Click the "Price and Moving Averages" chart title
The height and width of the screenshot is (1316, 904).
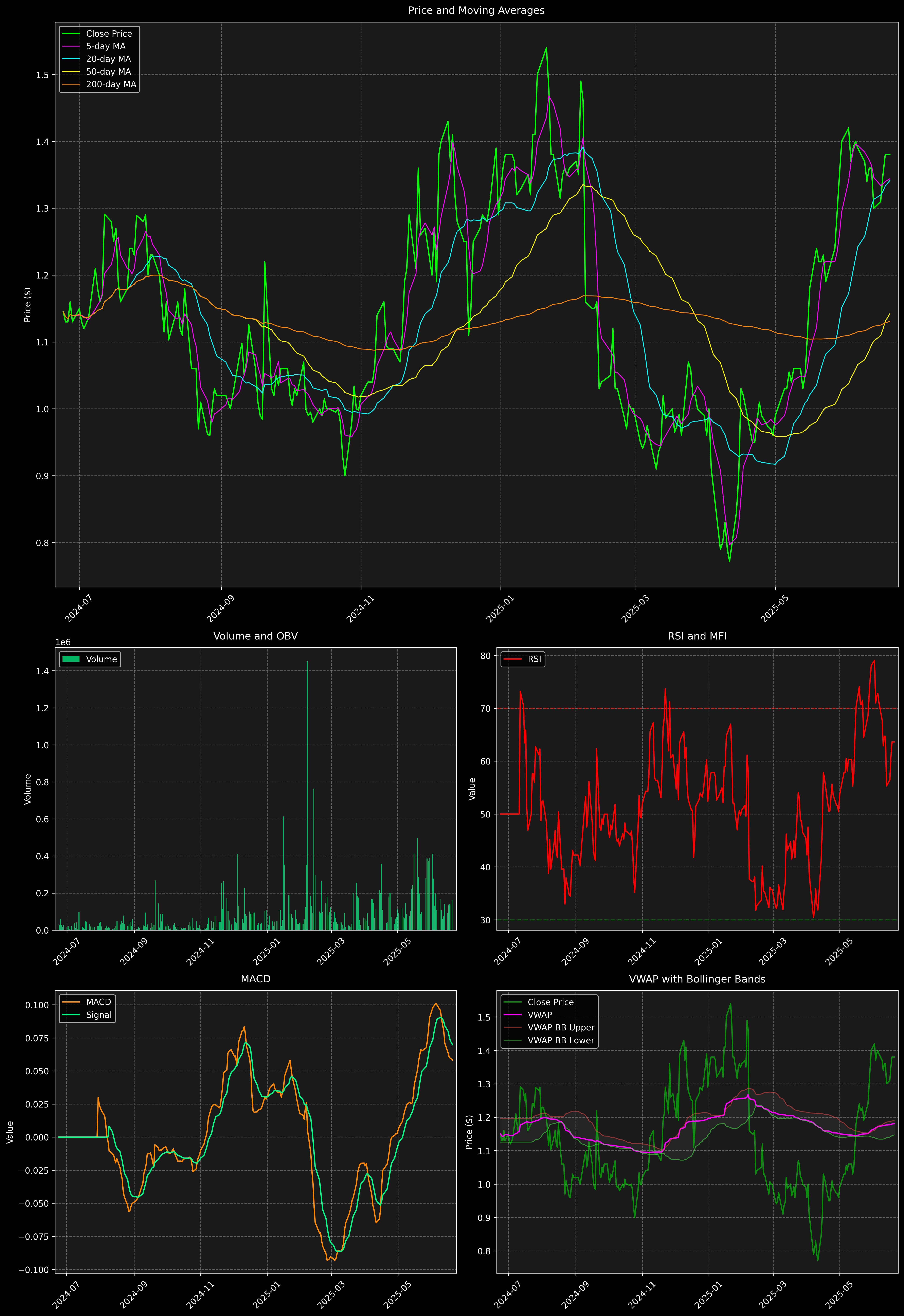click(x=476, y=10)
